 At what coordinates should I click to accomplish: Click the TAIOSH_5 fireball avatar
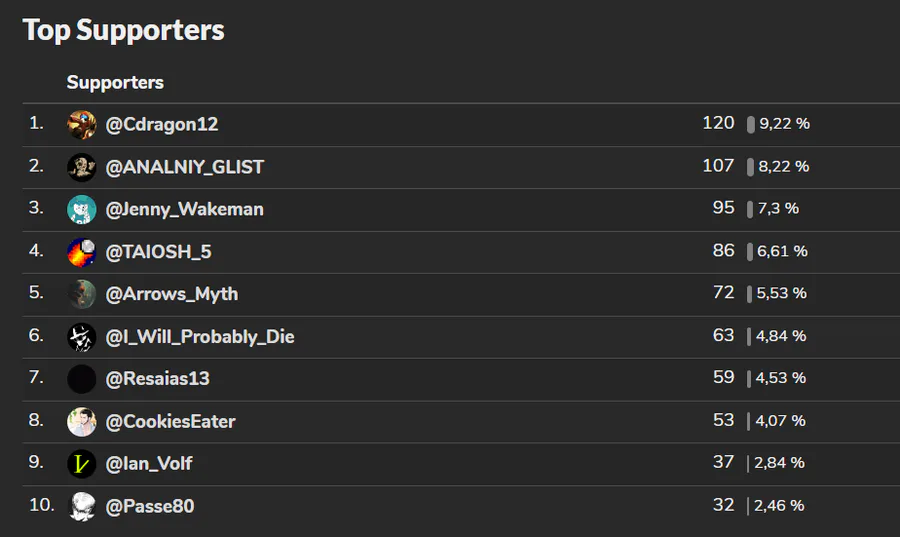coord(82,252)
